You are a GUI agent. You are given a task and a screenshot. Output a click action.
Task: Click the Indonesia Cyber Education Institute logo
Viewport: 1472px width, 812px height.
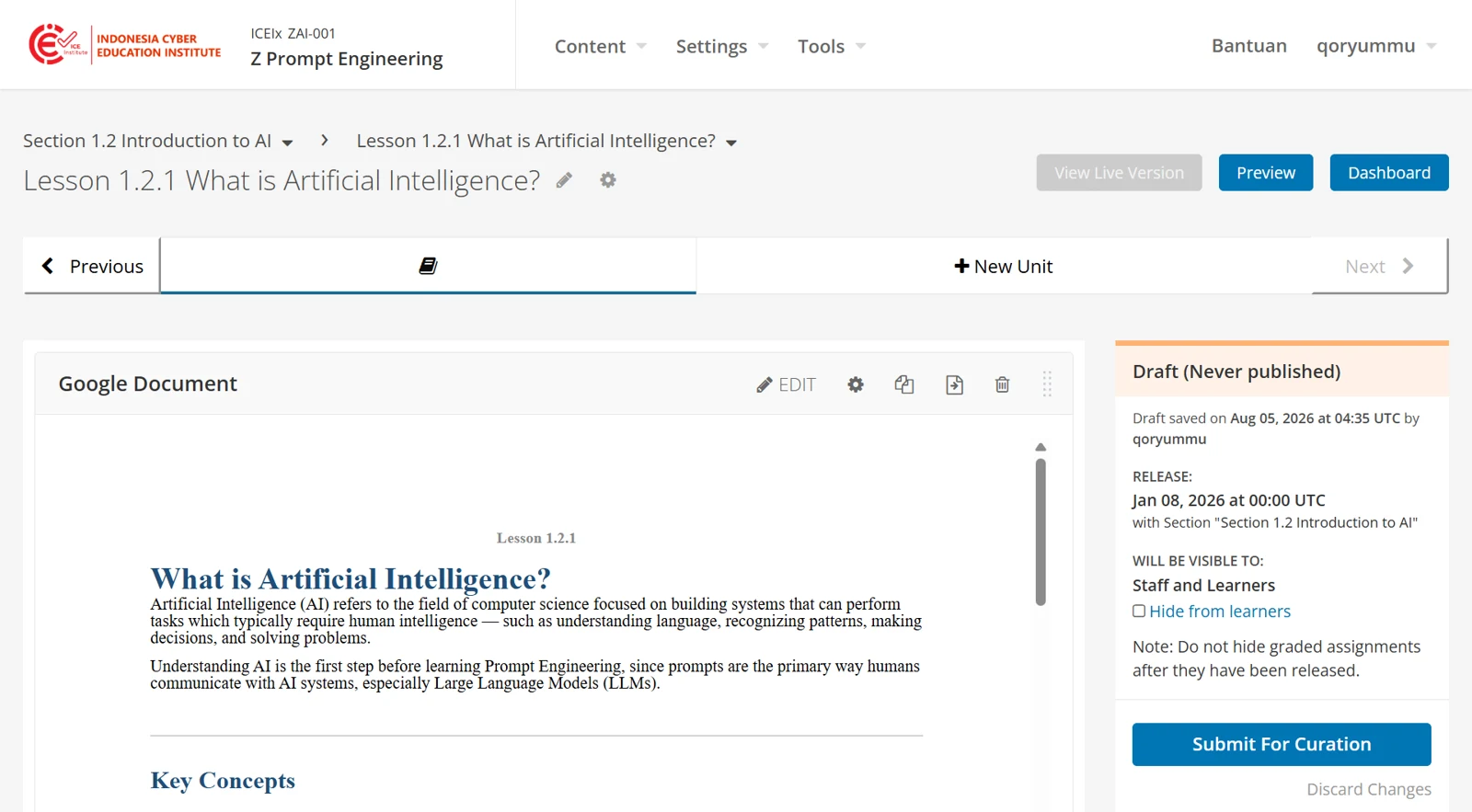click(125, 44)
